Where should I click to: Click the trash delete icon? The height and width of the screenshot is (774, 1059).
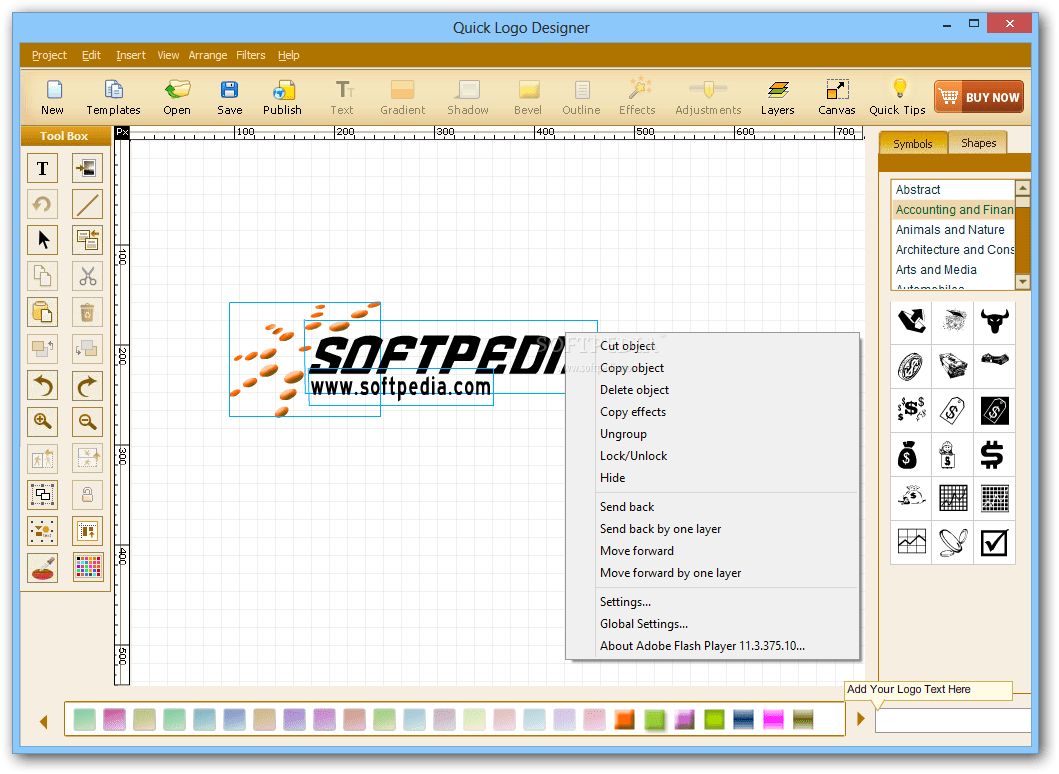[x=88, y=312]
